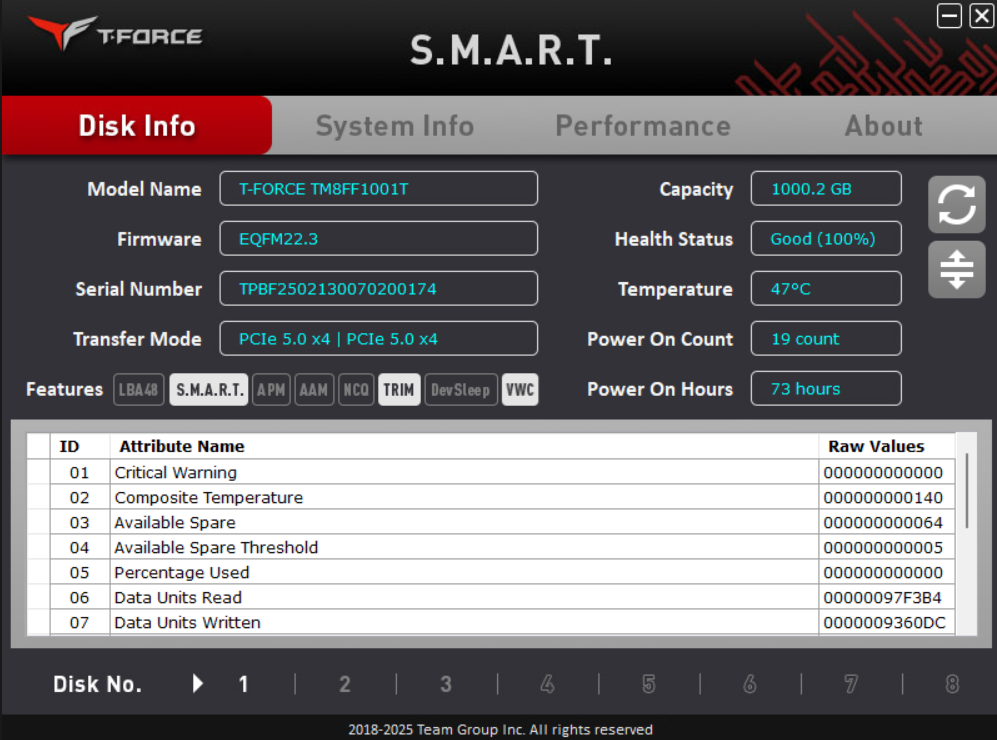The height and width of the screenshot is (740, 997).
Task: Refresh the disk information
Action: (x=956, y=204)
